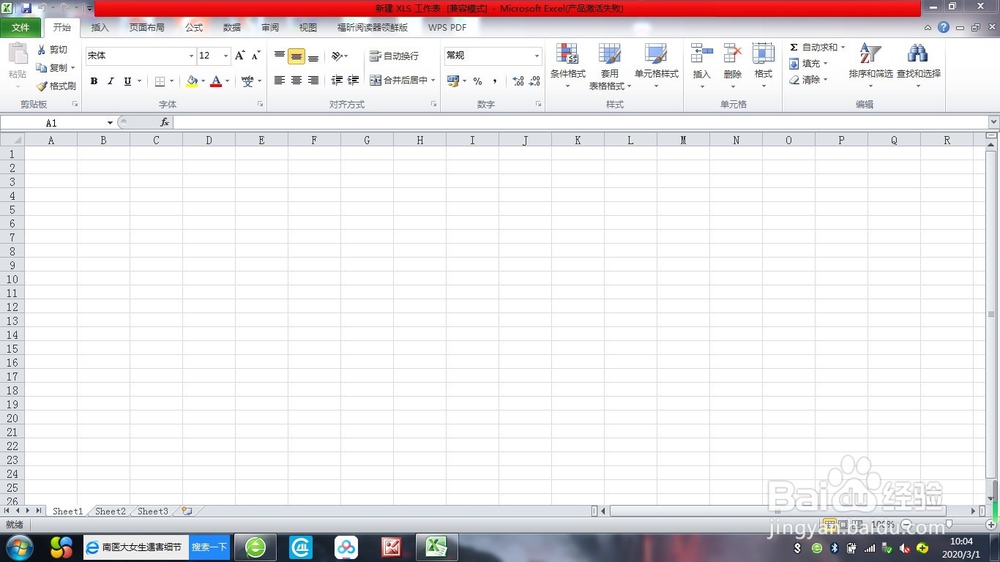Click the select-all corner box
Image resolution: width=1000 pixels, height=562 pixels.
tap(12, 140)
